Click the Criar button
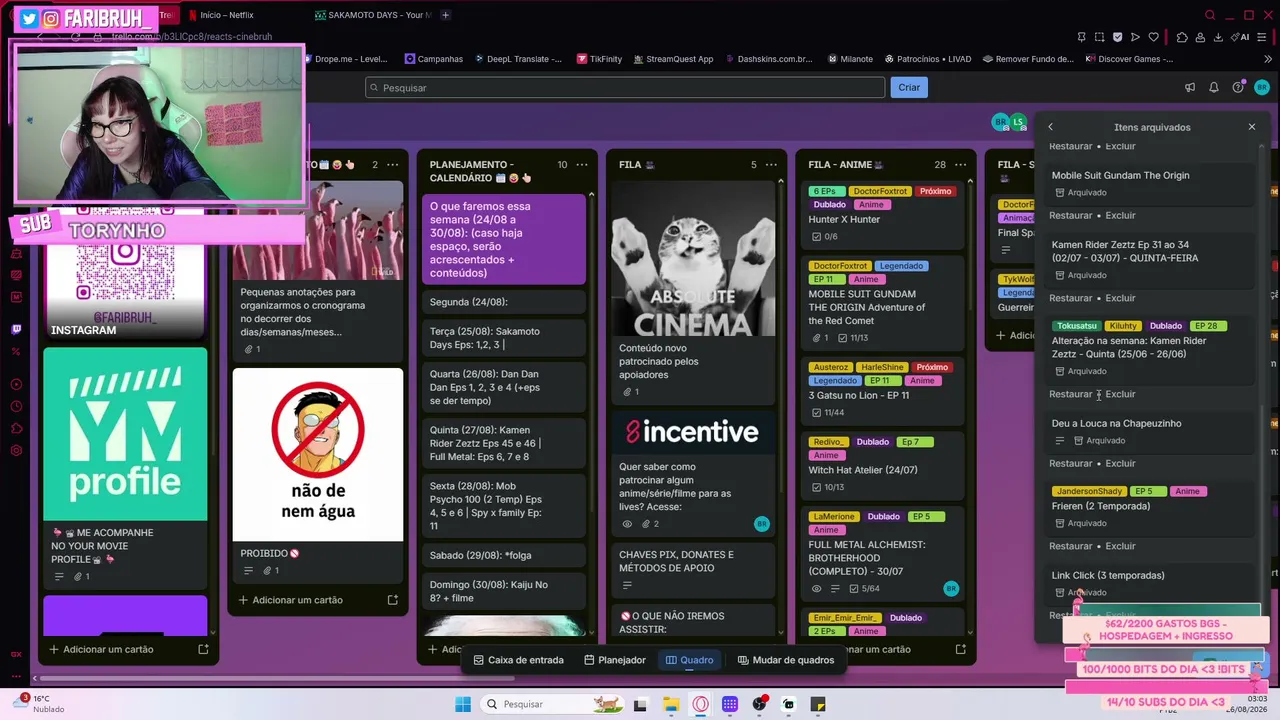Screen dimensions: 1280x720 pos(909,87)
